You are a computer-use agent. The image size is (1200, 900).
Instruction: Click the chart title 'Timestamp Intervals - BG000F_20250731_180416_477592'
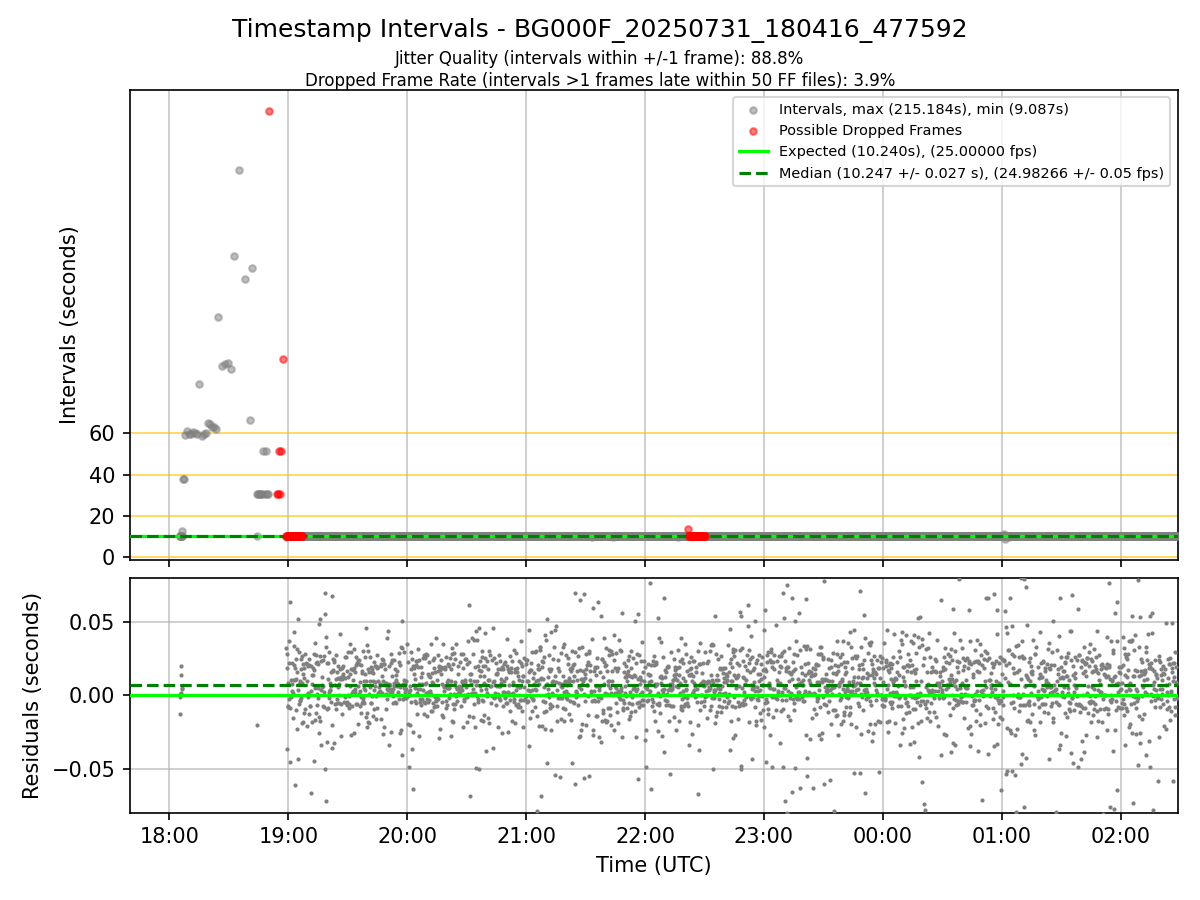[599, 29]
